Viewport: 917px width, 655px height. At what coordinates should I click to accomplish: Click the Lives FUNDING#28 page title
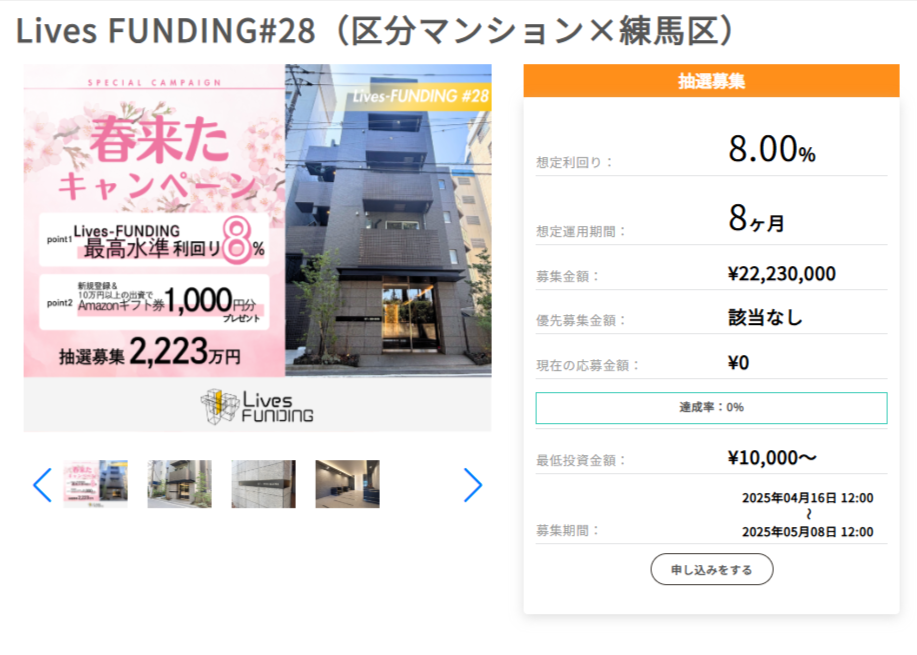click(374, 30)
